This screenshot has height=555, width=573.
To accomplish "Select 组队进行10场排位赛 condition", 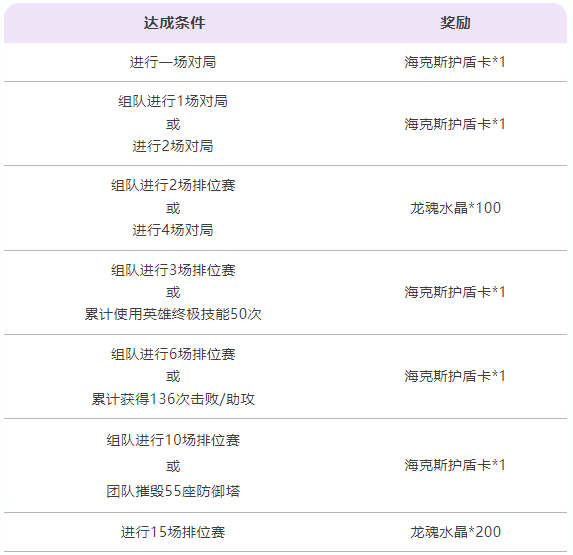I will [x=173, y=440].
